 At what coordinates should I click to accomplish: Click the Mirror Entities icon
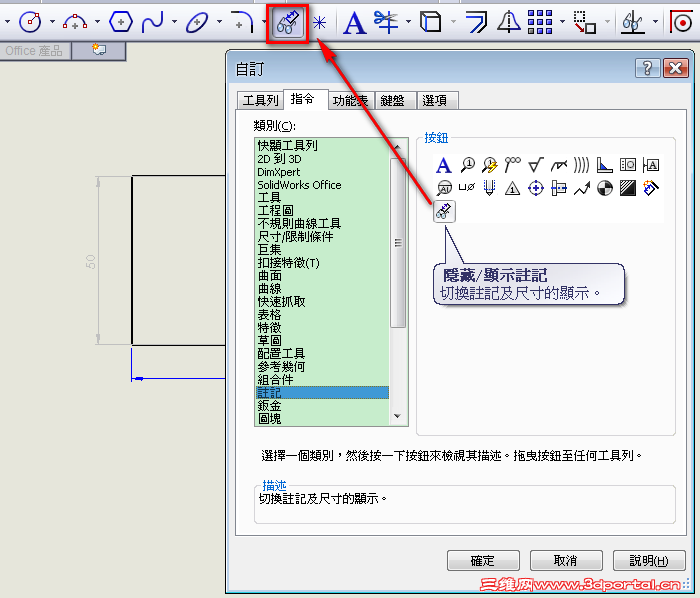[x=508, y=22]
